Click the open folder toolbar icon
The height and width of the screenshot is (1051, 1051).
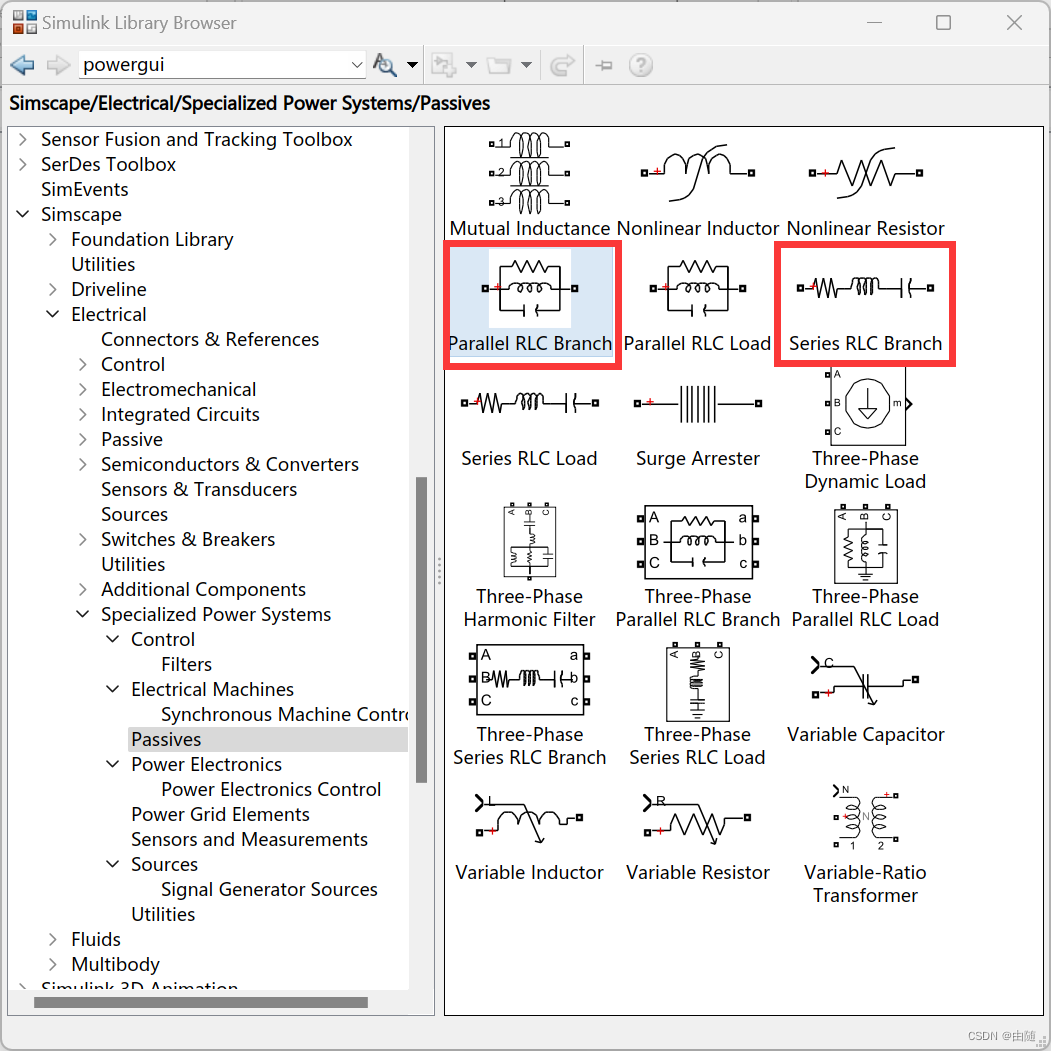(x=499, y=65)
